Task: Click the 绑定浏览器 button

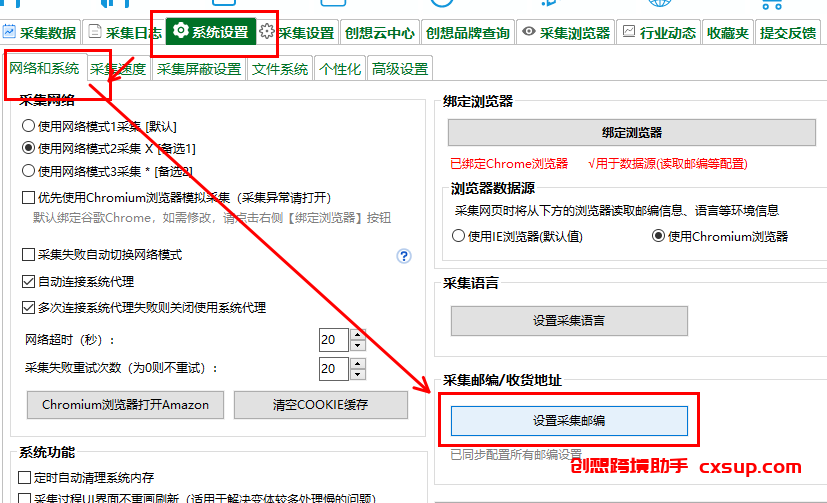Action: pyautogui.click(x=632, y=133)
